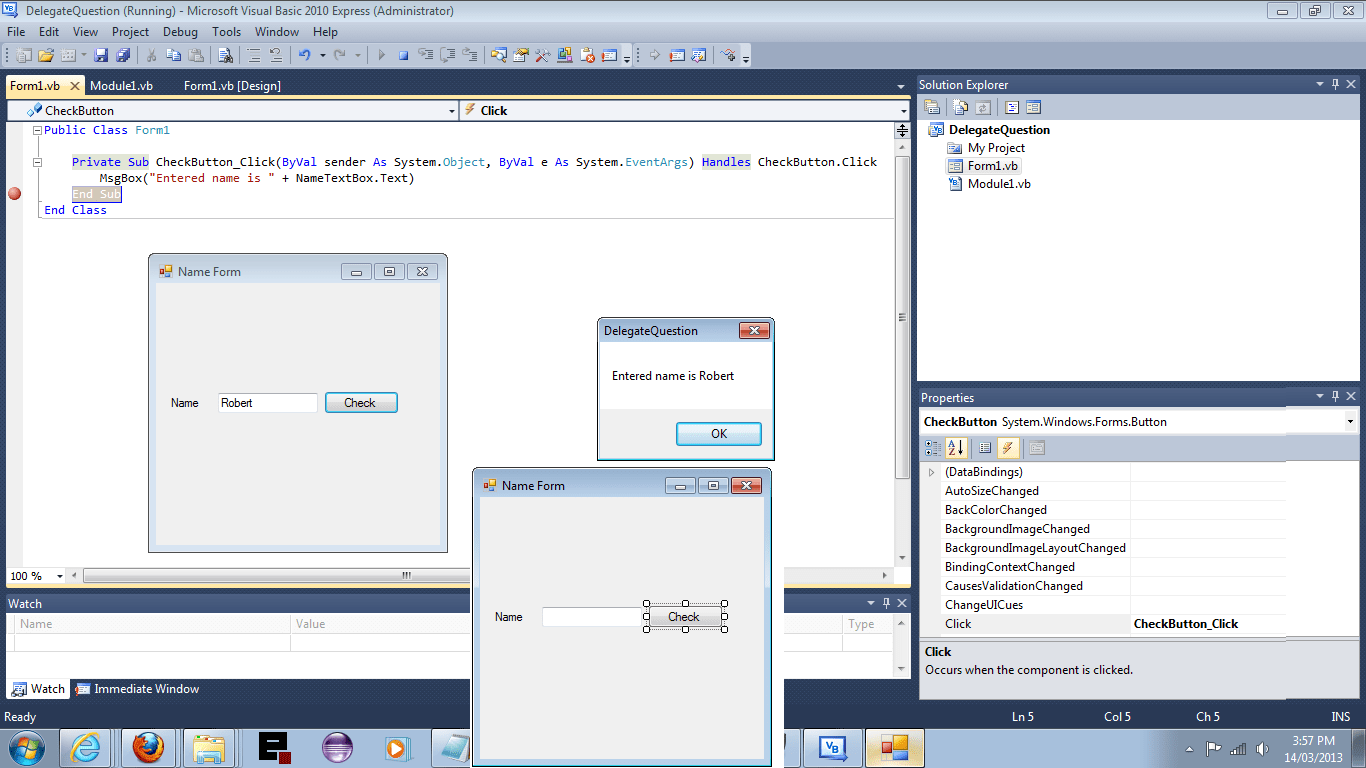Open the Click event dropdown in code editor
The height and width of the screenshot is (768, 1366).
901,110
